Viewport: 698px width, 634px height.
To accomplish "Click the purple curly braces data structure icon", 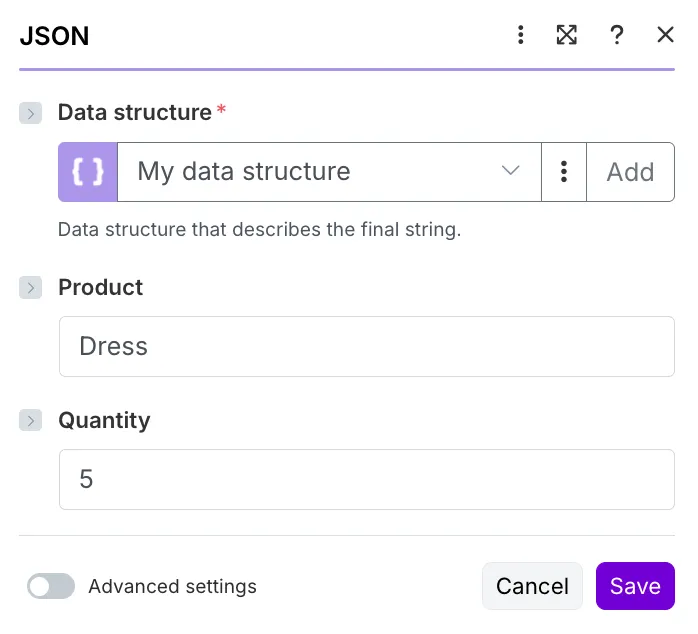I will click(88, 172).
